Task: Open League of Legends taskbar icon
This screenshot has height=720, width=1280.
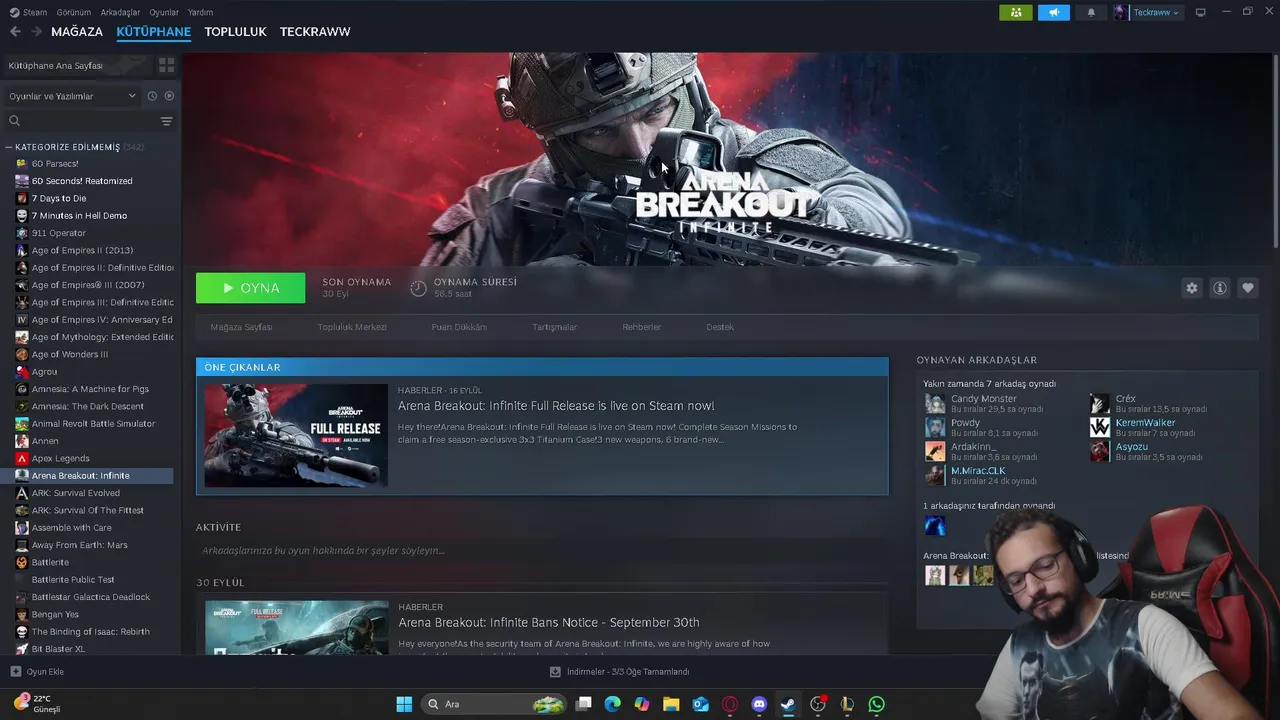Action: coord(847,704)
